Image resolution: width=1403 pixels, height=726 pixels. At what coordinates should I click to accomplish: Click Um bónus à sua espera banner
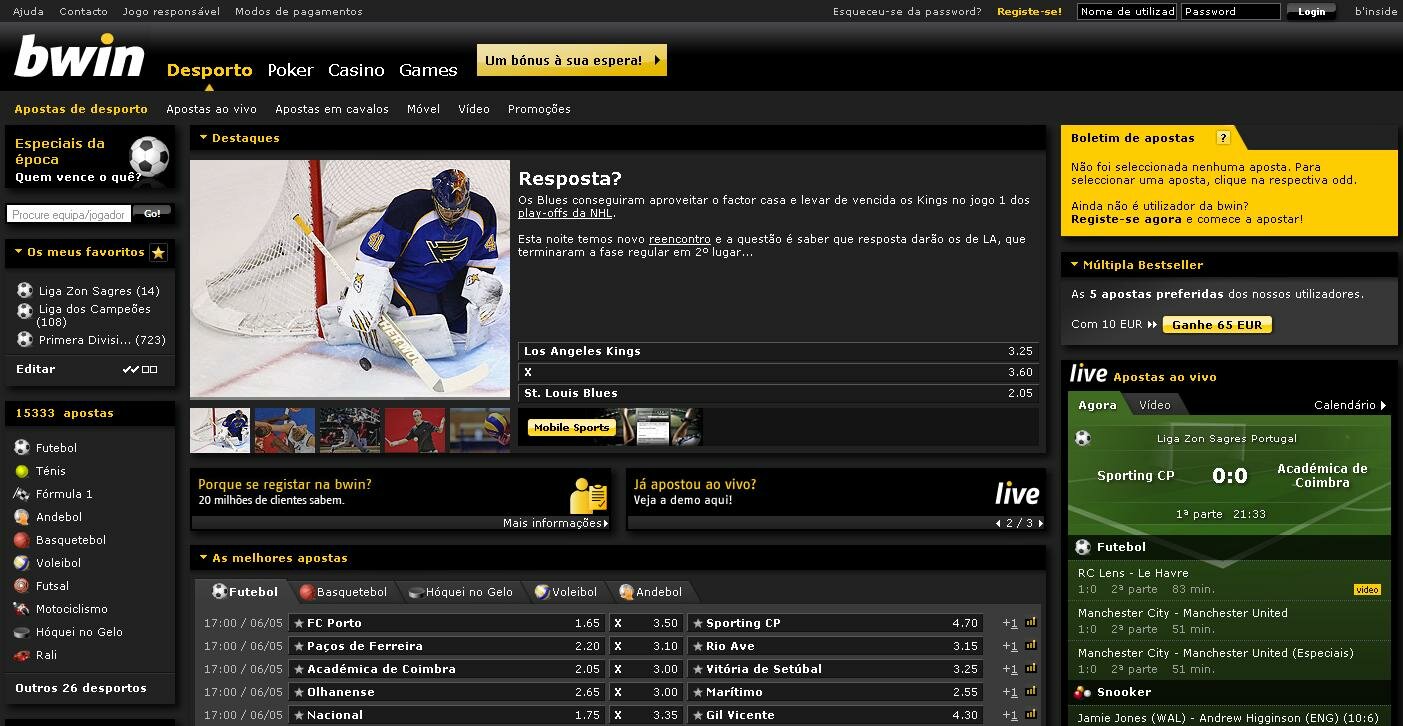572,60
